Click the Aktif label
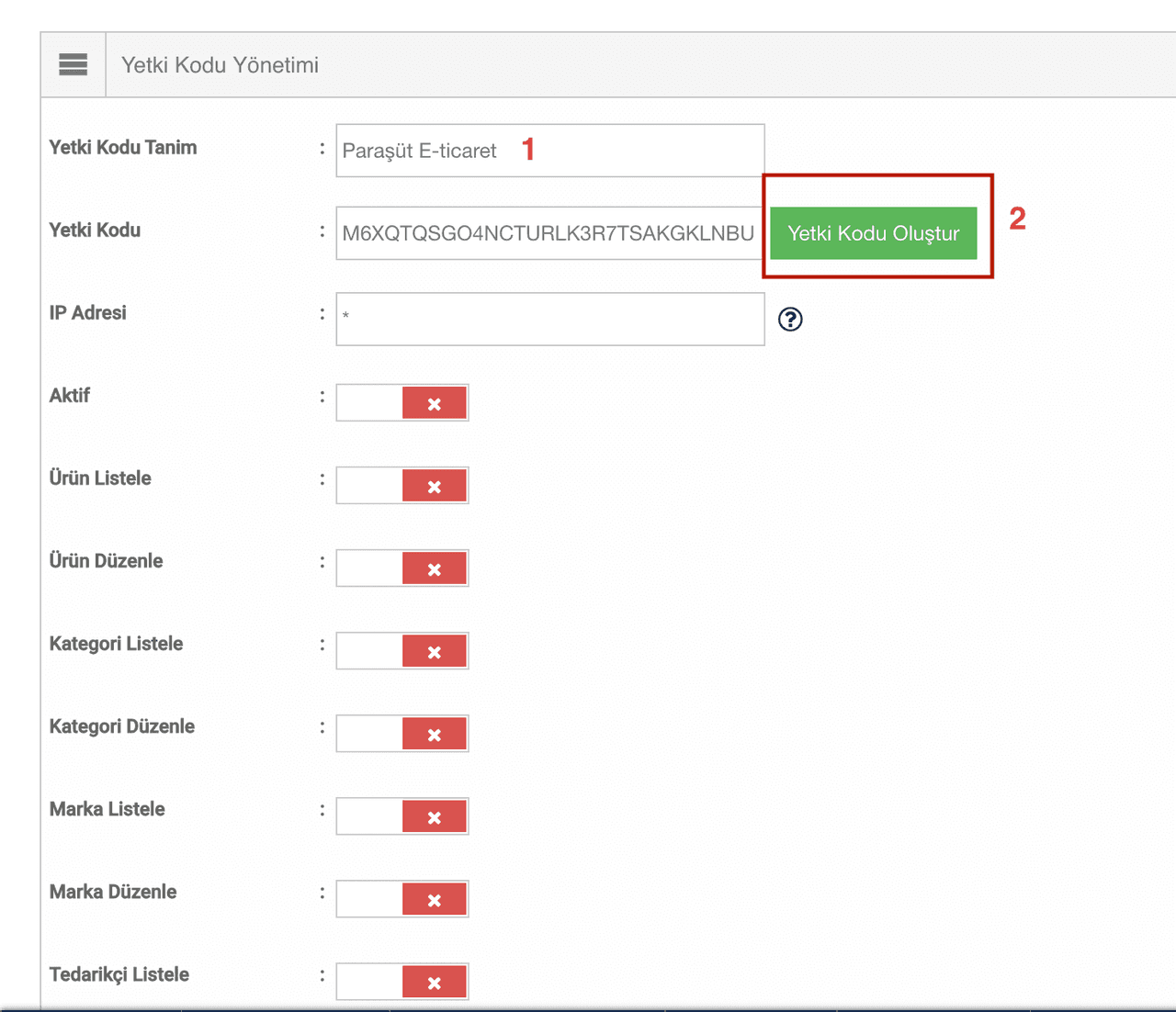This screenshot has width=1176, height=1012. coord(70,396)
